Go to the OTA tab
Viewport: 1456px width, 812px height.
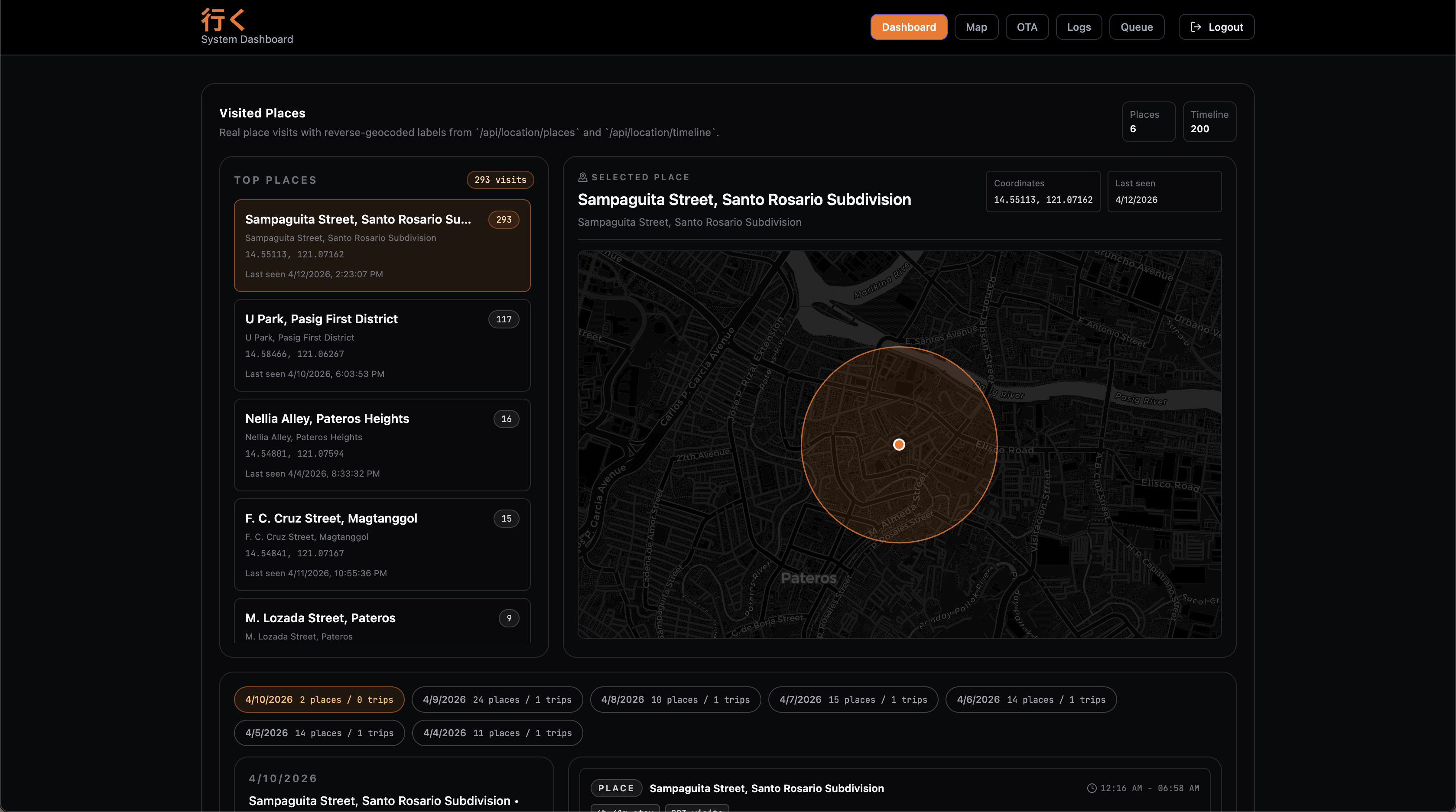(x=1027, y=27)
